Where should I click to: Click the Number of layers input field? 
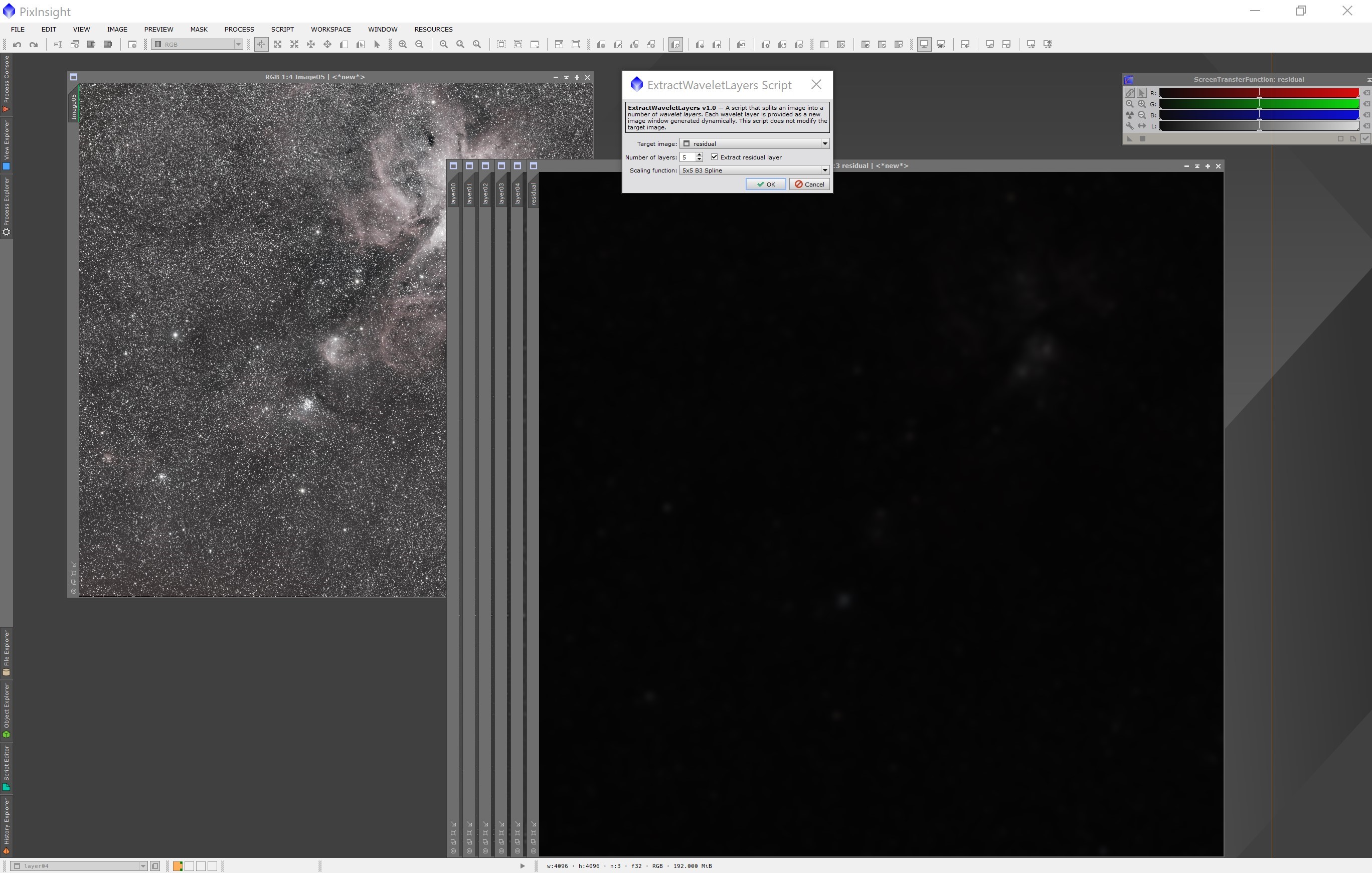(x=687, y=157)
